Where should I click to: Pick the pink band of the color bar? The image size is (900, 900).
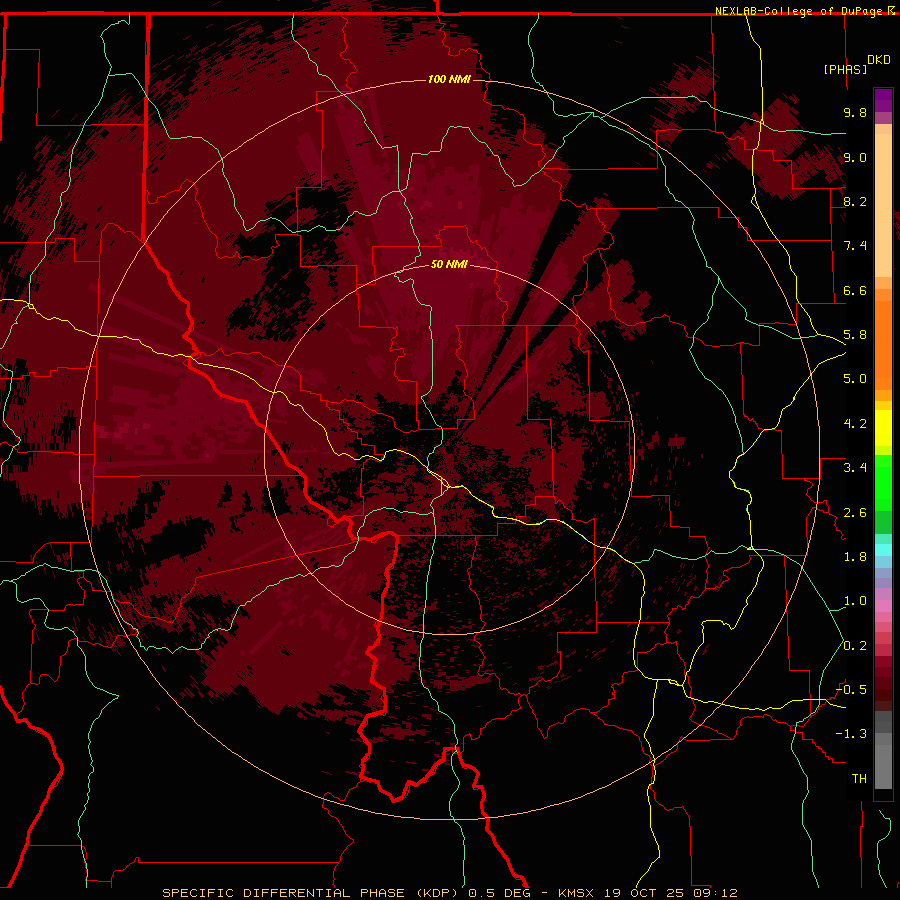pyautogui.click(x=883, y=606)
